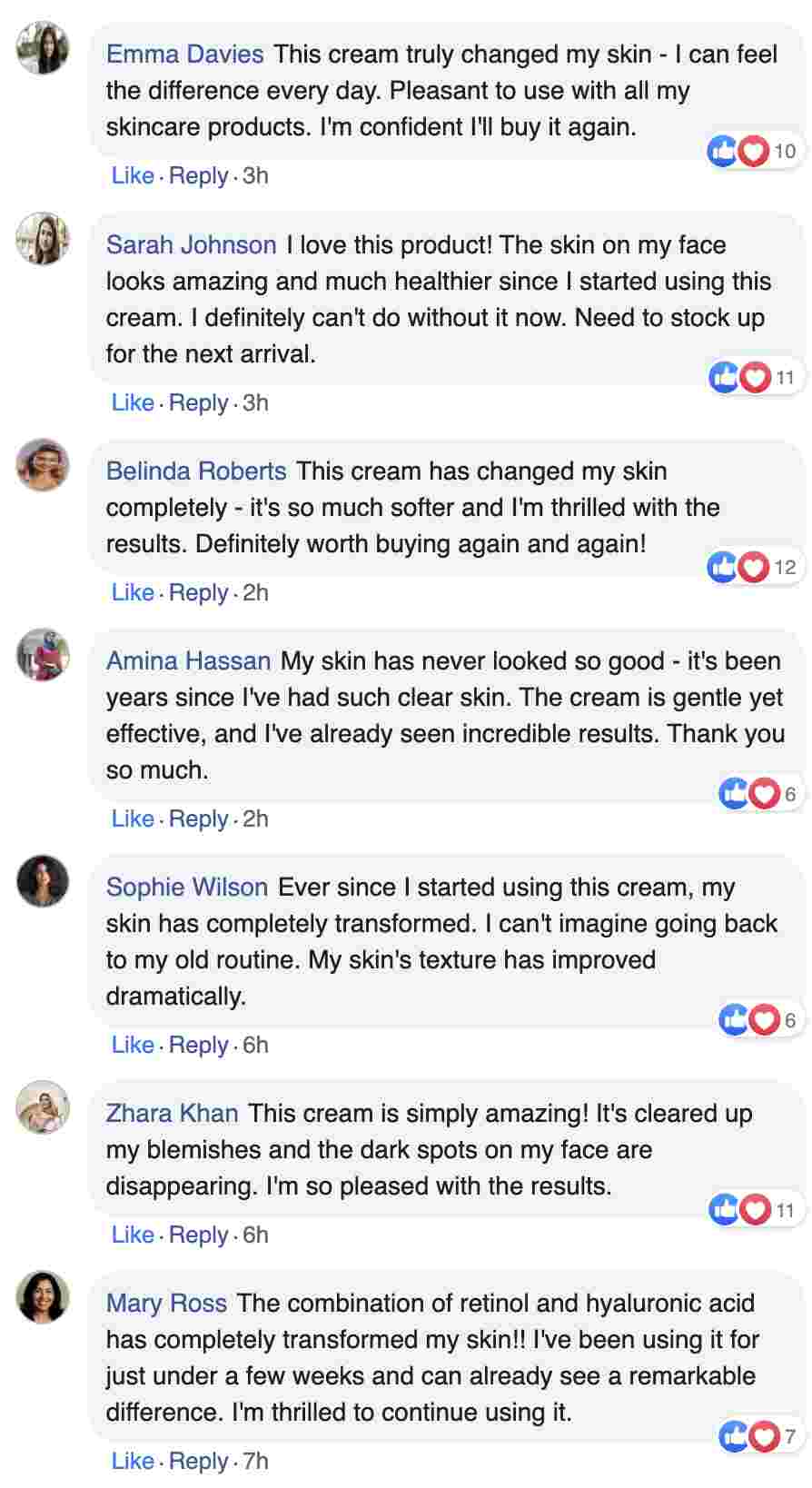The image size is (812, 1488).
Task: Reply to Mary Ross's comment
Action: [198, 1461]
